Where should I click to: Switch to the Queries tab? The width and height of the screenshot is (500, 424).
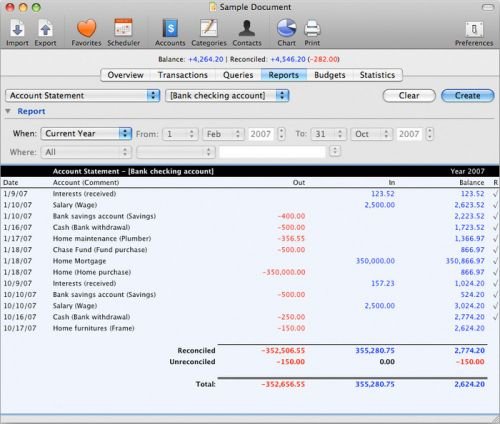[x=238, y=75]
